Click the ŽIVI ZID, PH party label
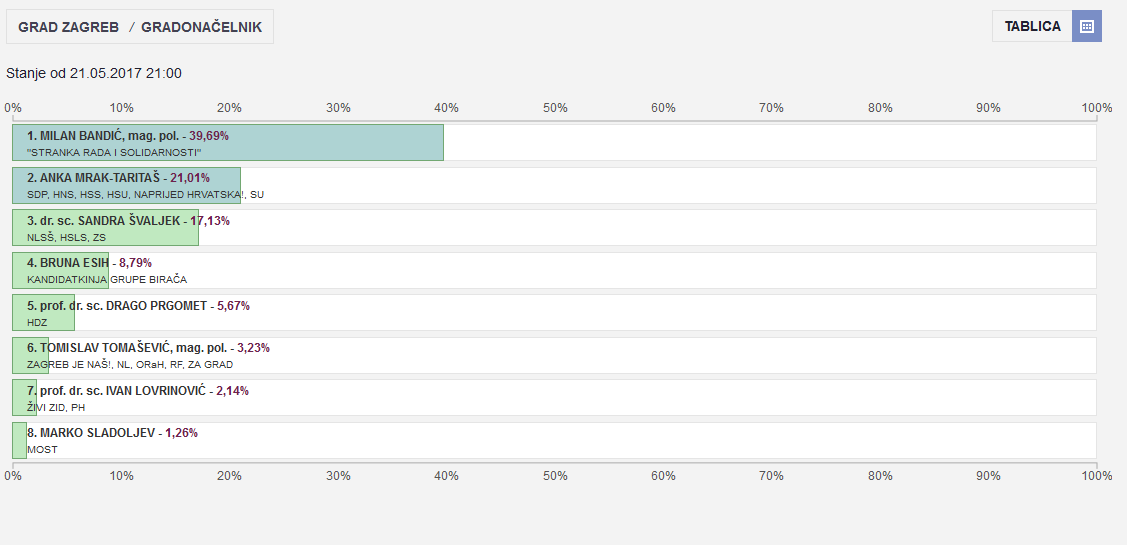Viewport: 1127px width, 545px height. 56,407
